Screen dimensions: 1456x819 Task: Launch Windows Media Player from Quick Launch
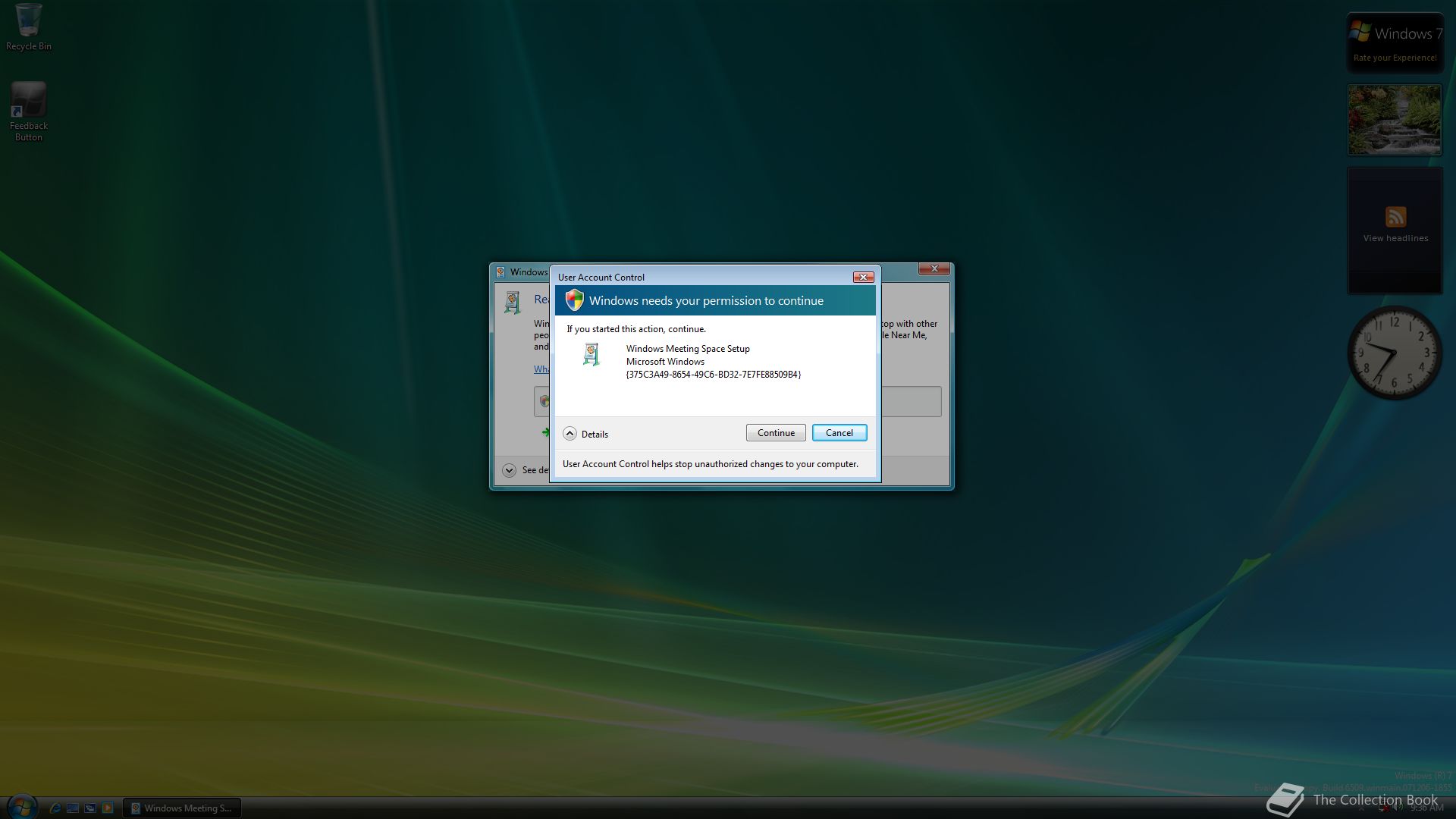(108, 808)
